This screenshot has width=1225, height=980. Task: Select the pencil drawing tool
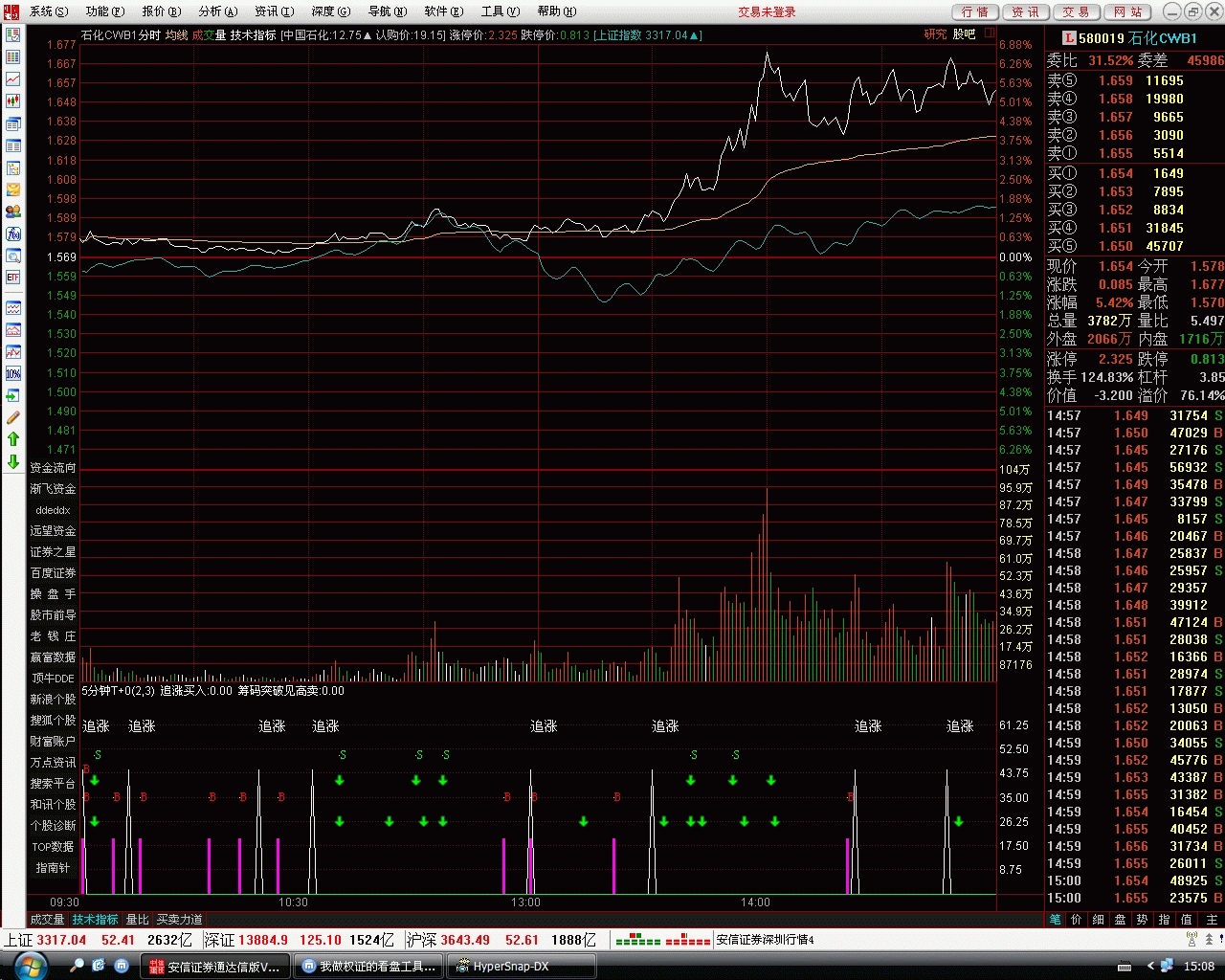[x=13, y=417]
